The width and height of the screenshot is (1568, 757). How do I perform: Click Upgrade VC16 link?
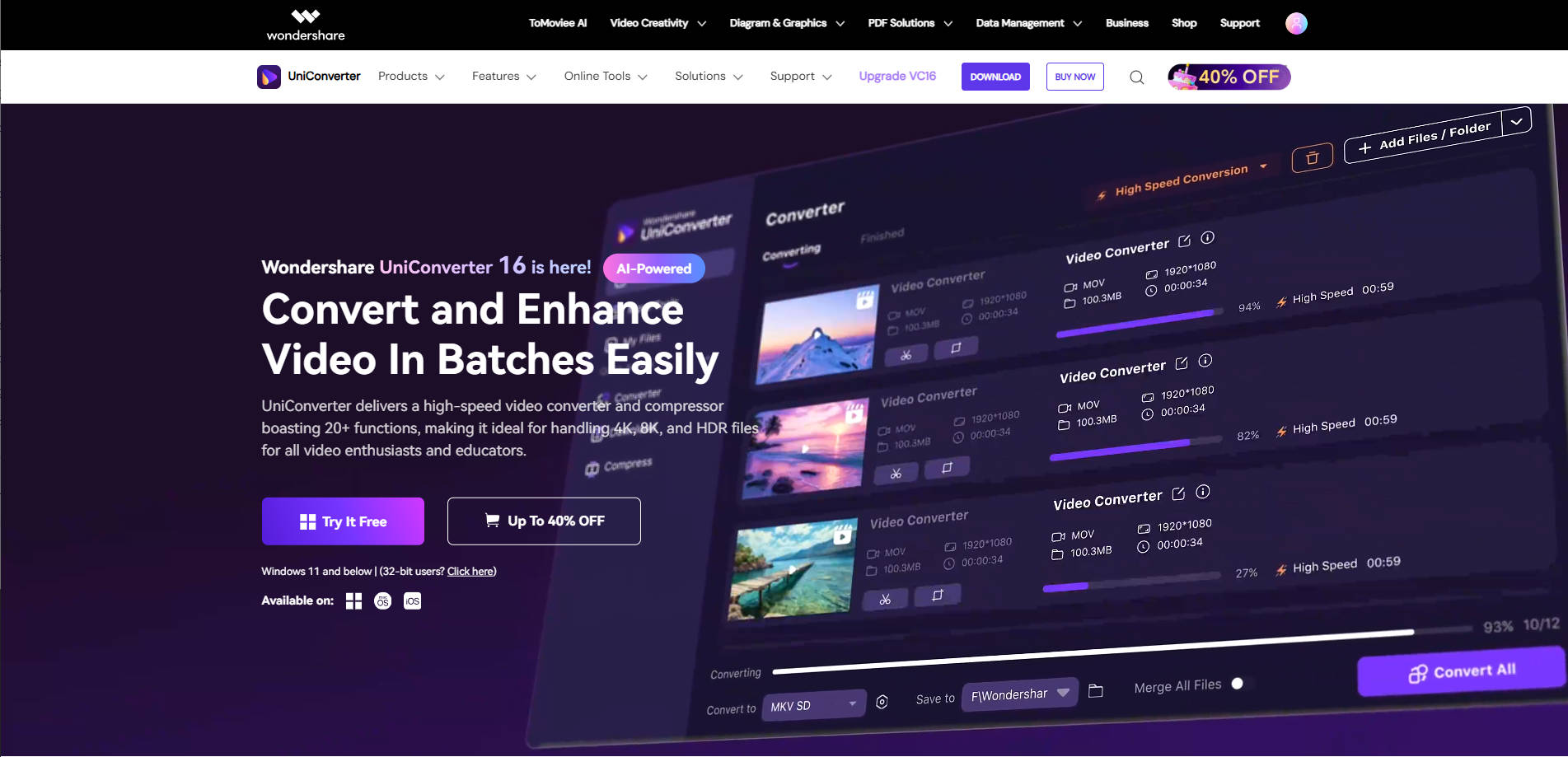(897, 76)
